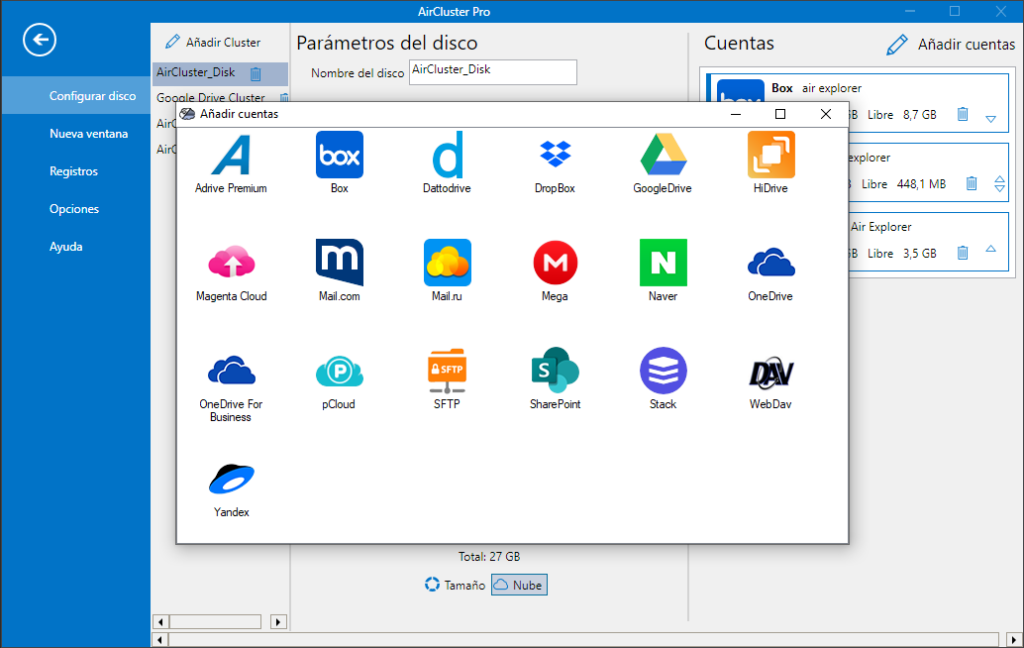
Task: Maximize the Añadir cuentas dialog
Action: point(780,114)
